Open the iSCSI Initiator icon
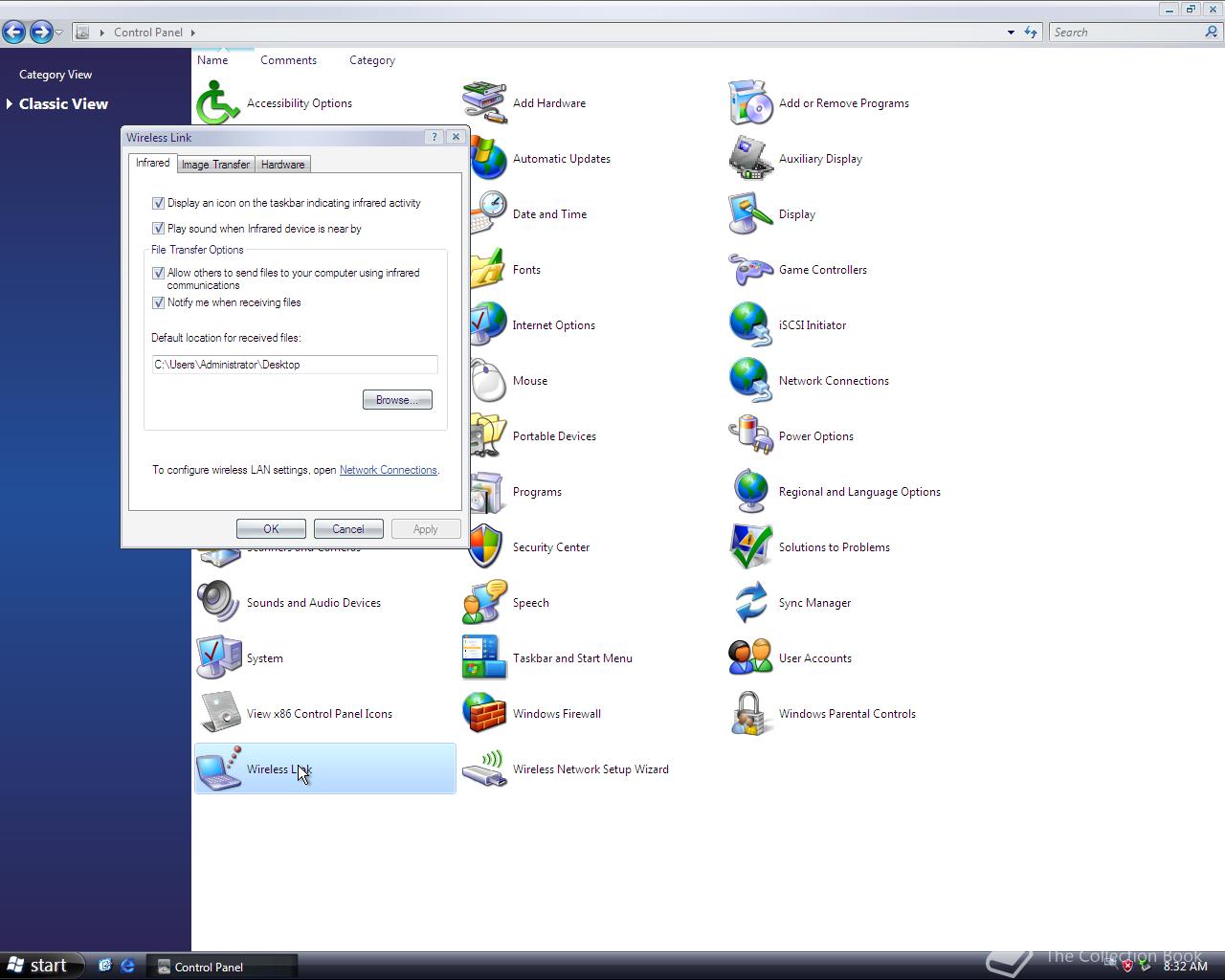1225x980 pixels. (x=750, y=324)
